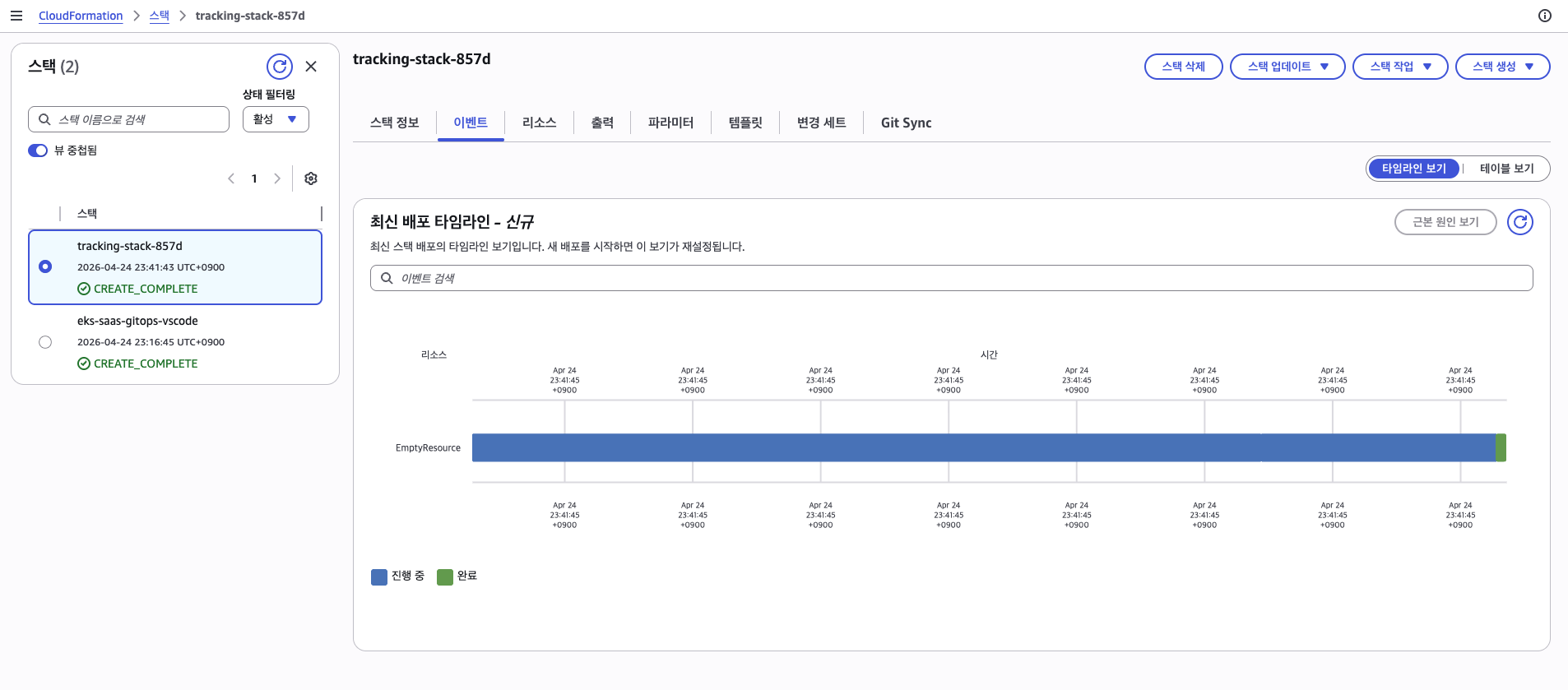Select the Events tab
The image size is (1568, 690).
coord(471,123)
